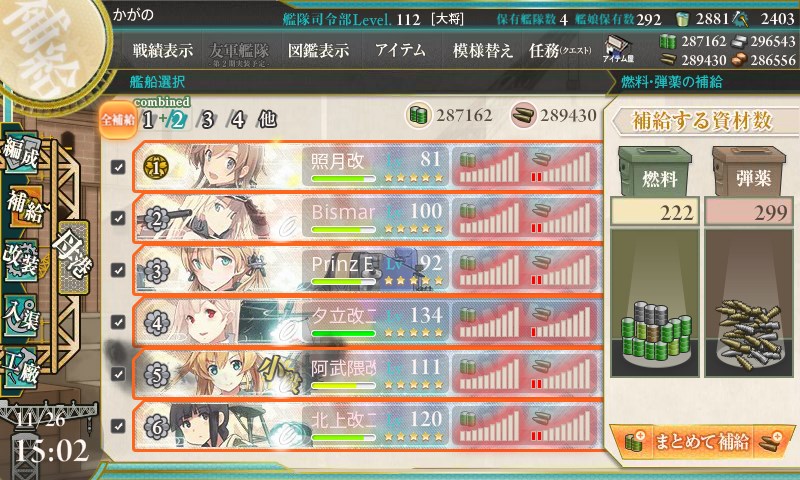The image size is (800, 480).
Task: Return to 母港 home port button
Action: (x=71, y=257)
